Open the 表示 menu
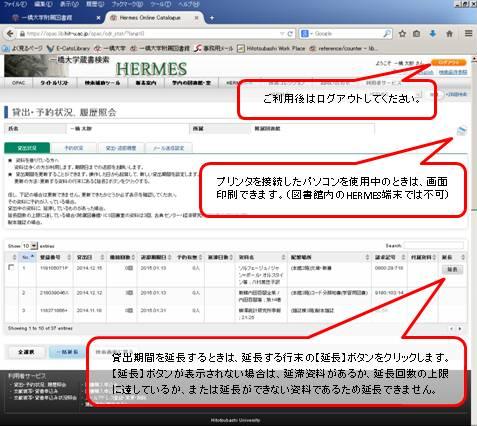 coord(69,4)
